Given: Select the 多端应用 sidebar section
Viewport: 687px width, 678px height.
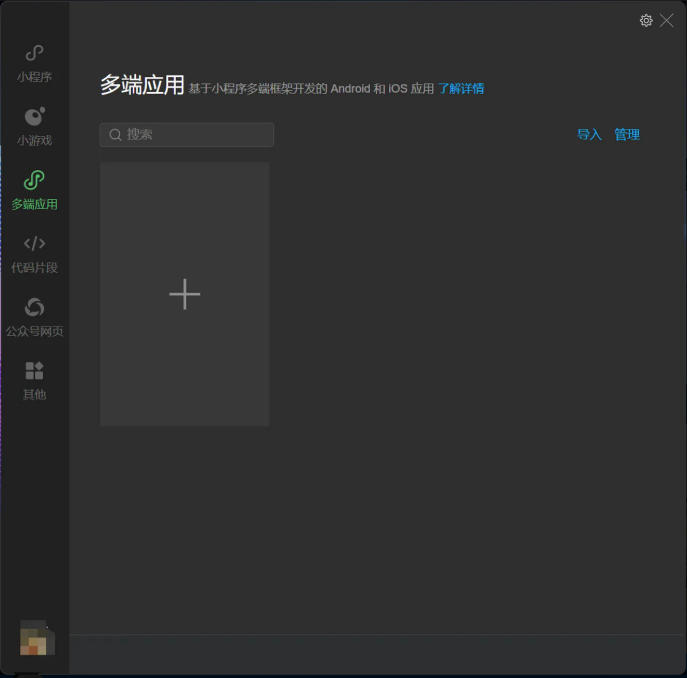Looking at the screenshot, I should (34, 190).
